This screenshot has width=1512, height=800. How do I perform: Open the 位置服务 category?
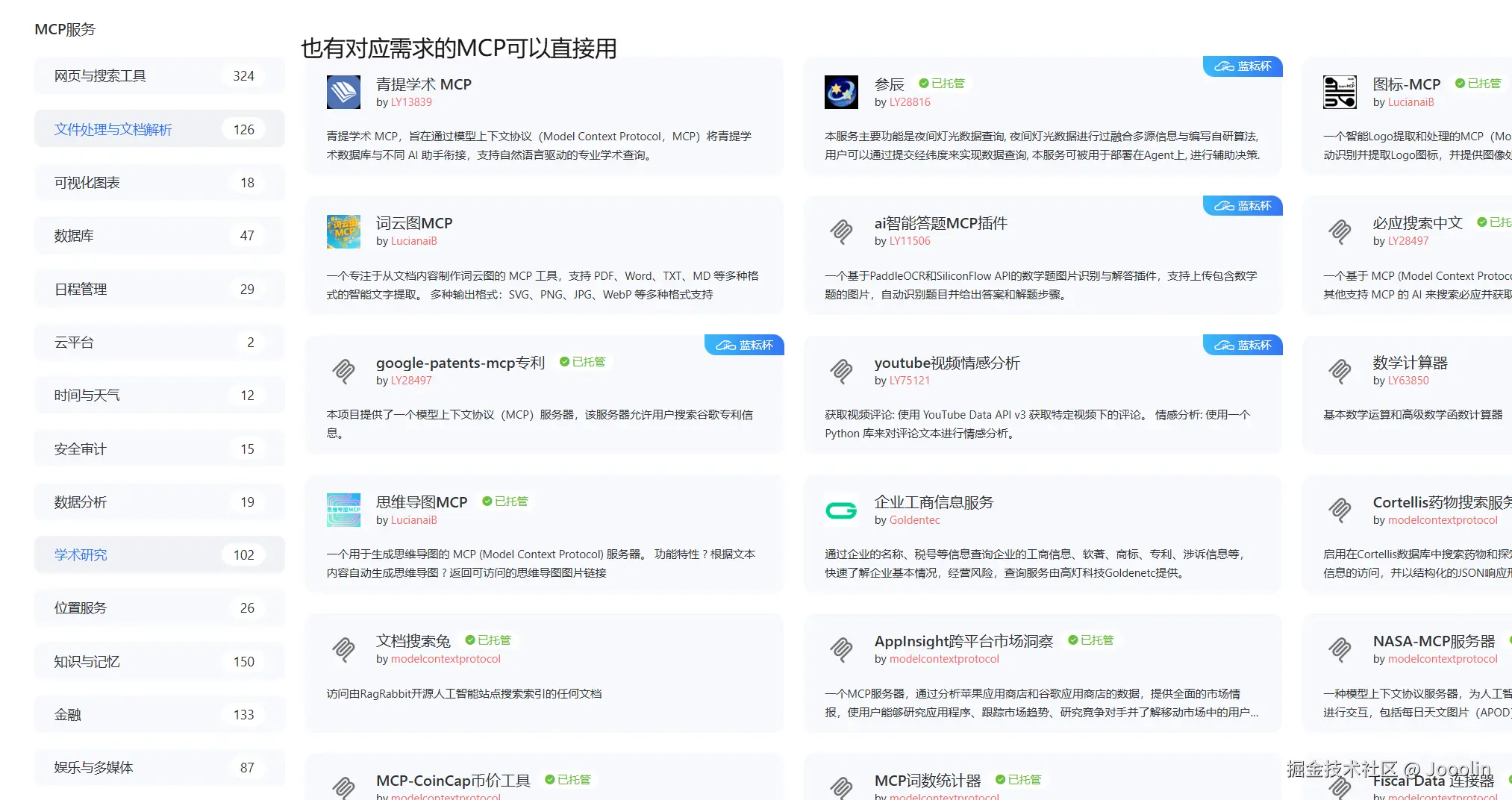coord(160,608)
